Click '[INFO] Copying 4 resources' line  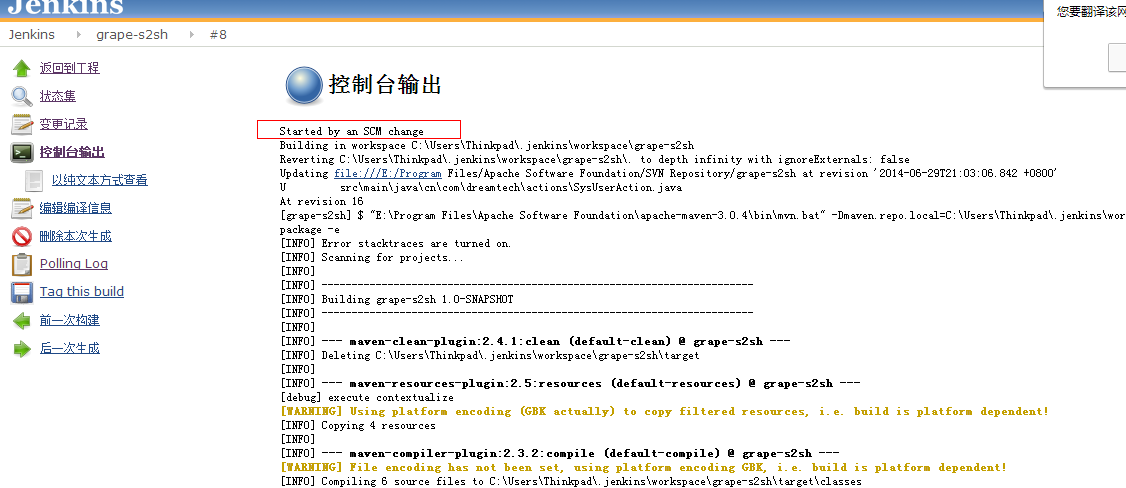(x=358, y=426)
